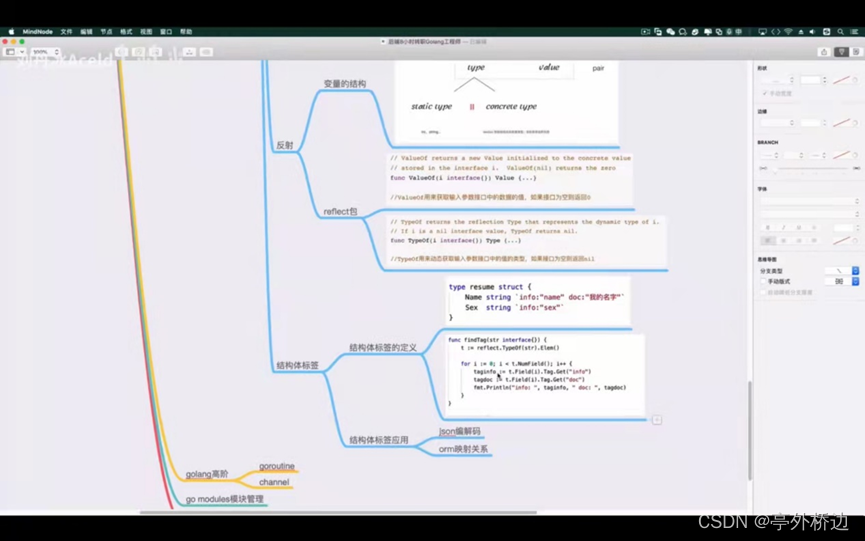Select the 变量的结构 node
Image resolution: width=865 pixels, height=541 pixels.
coord(345,84)
